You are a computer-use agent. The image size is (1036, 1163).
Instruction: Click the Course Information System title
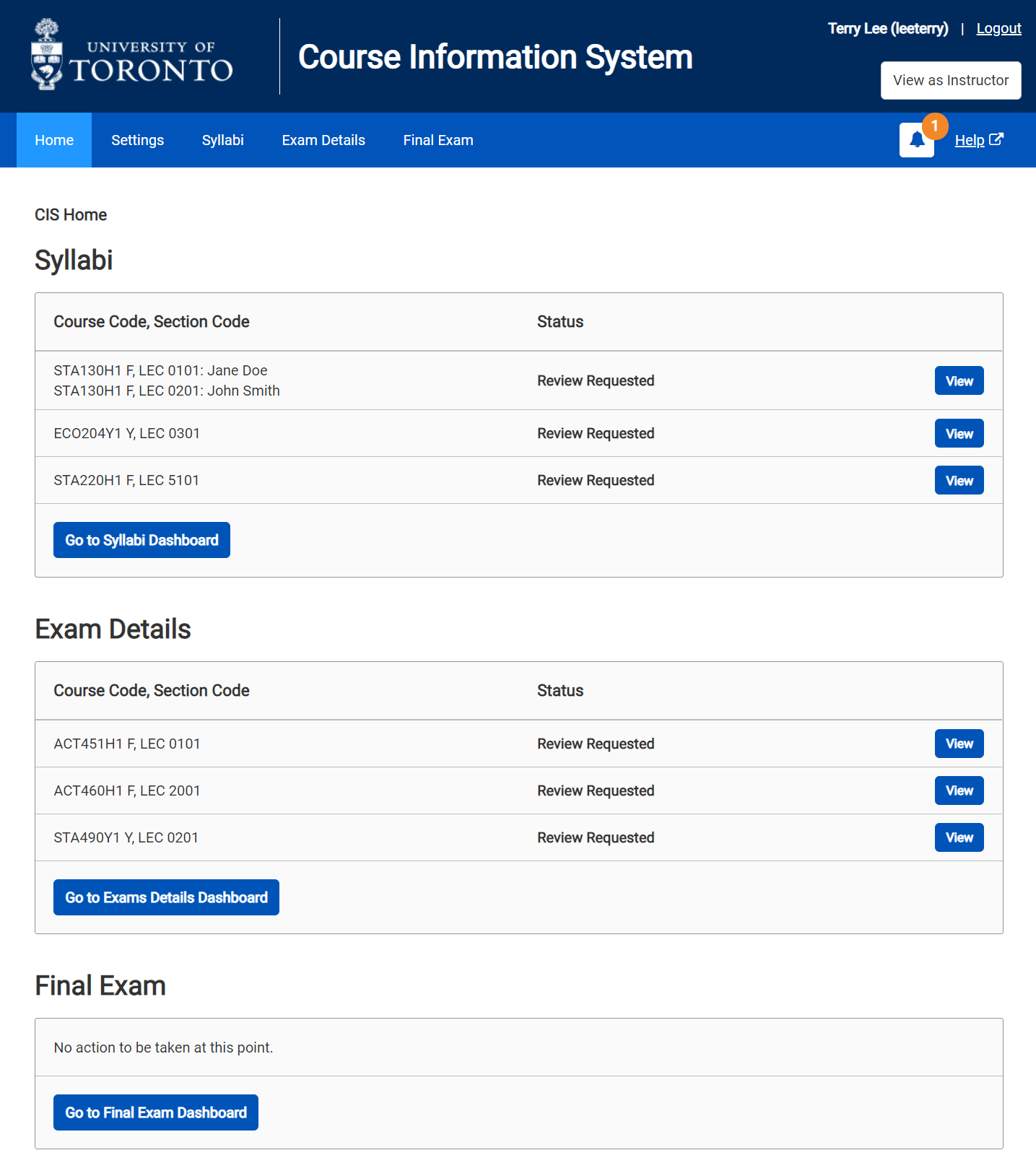[495, 57]
